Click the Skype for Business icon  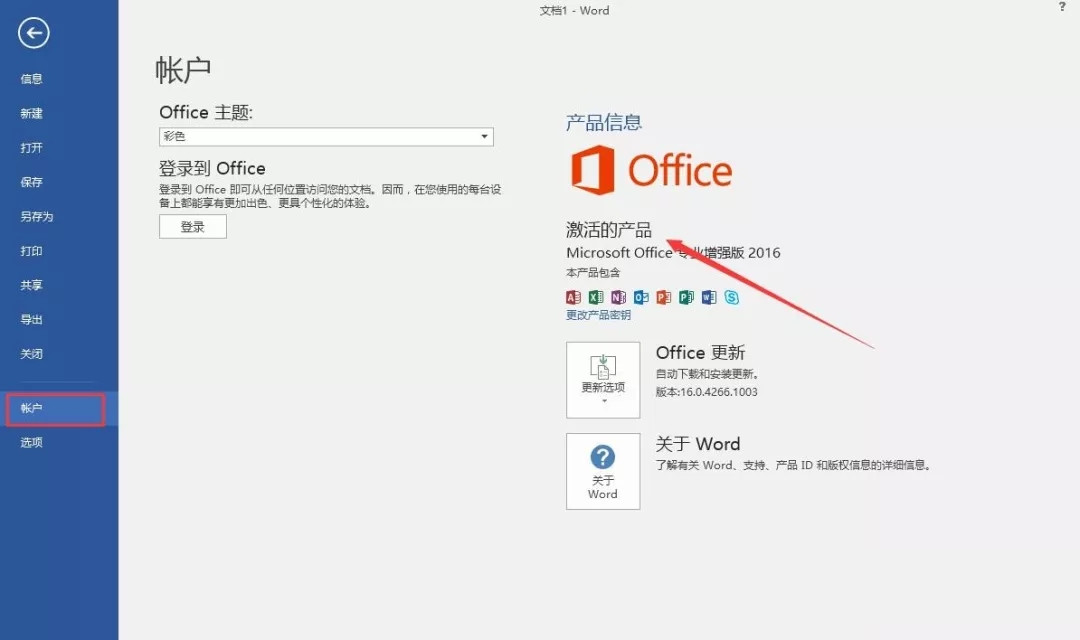point(731,297)
